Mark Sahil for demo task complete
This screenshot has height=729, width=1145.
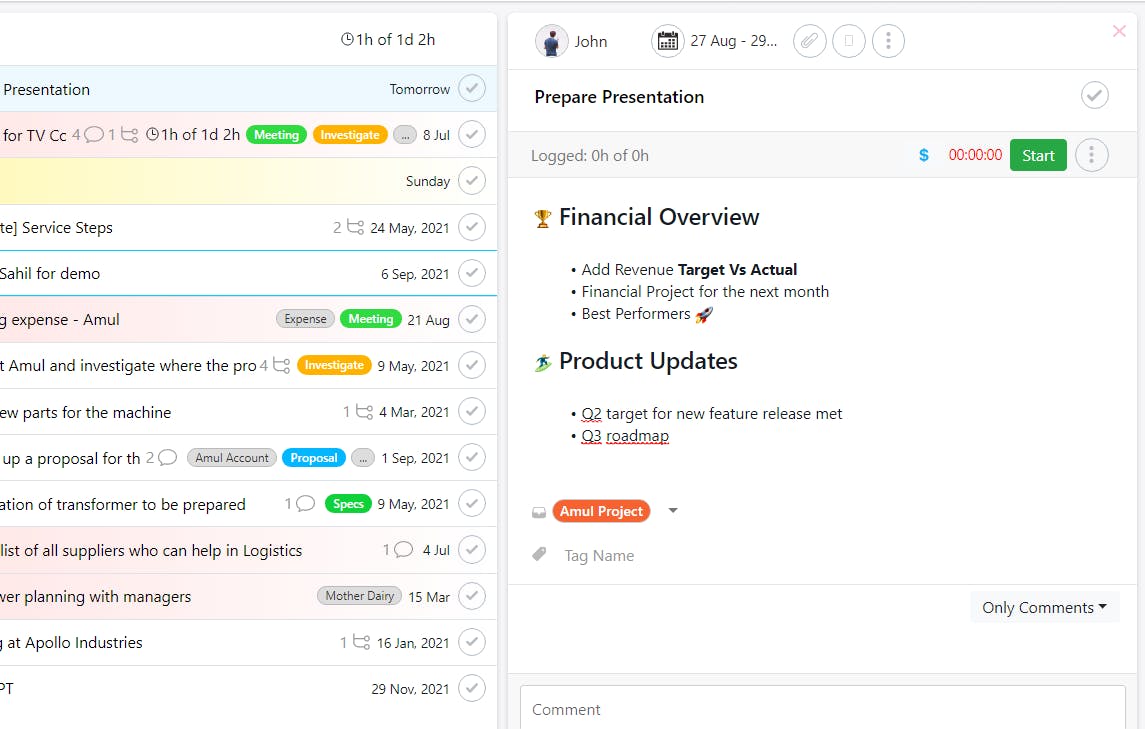[x=472, y=273]
